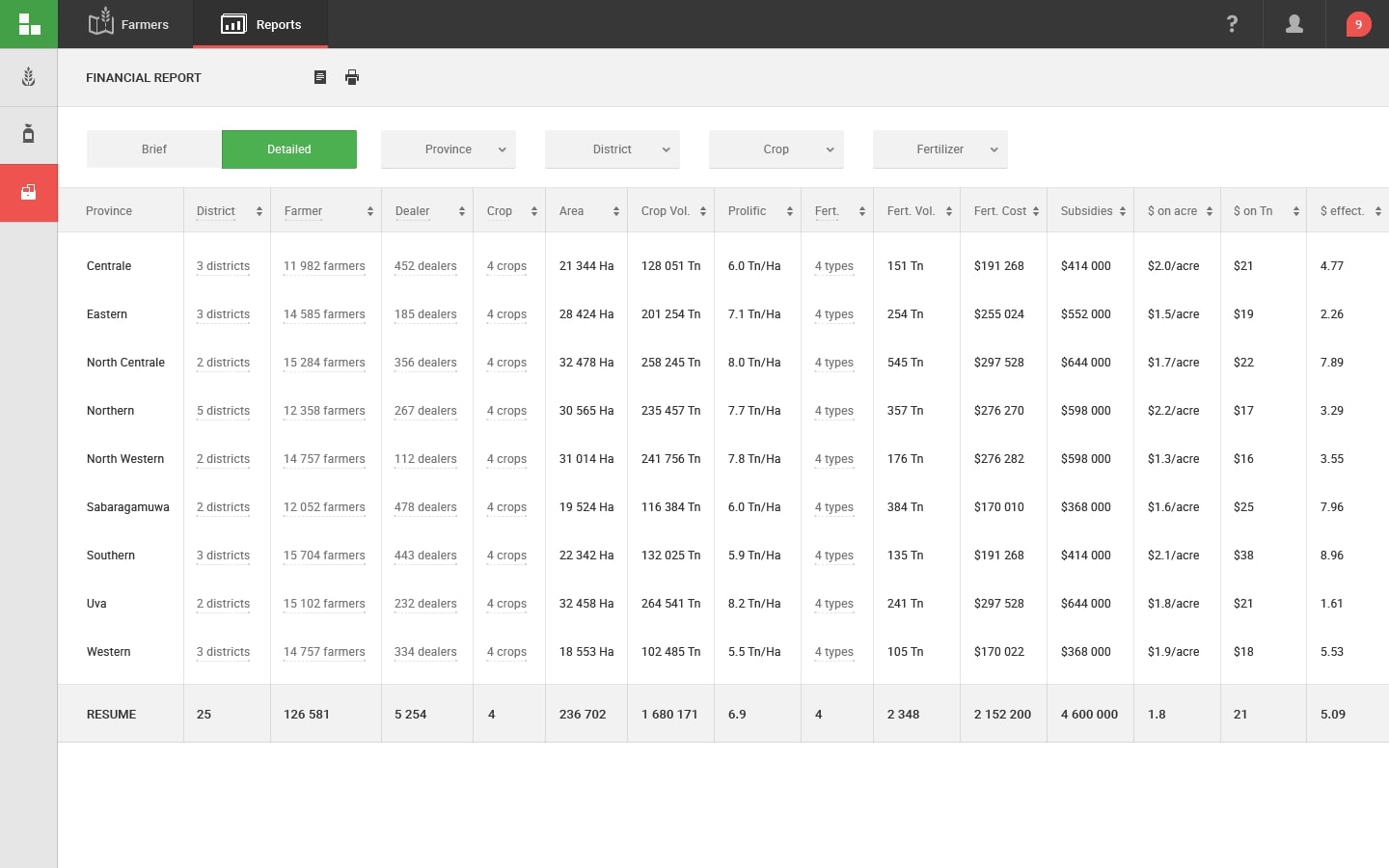Expand the Province filter dropdown
The height and width of the screenshot is (868, 1389).
(x=449, y=149)
